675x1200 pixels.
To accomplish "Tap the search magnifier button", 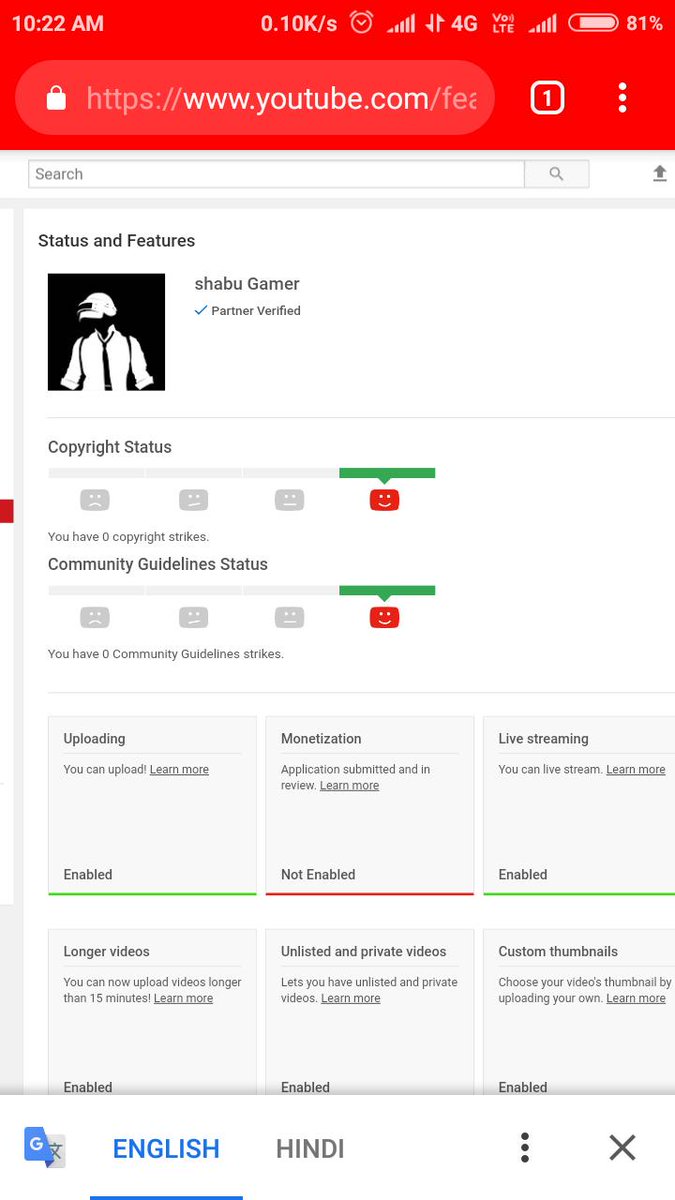I will click(556, 174).
